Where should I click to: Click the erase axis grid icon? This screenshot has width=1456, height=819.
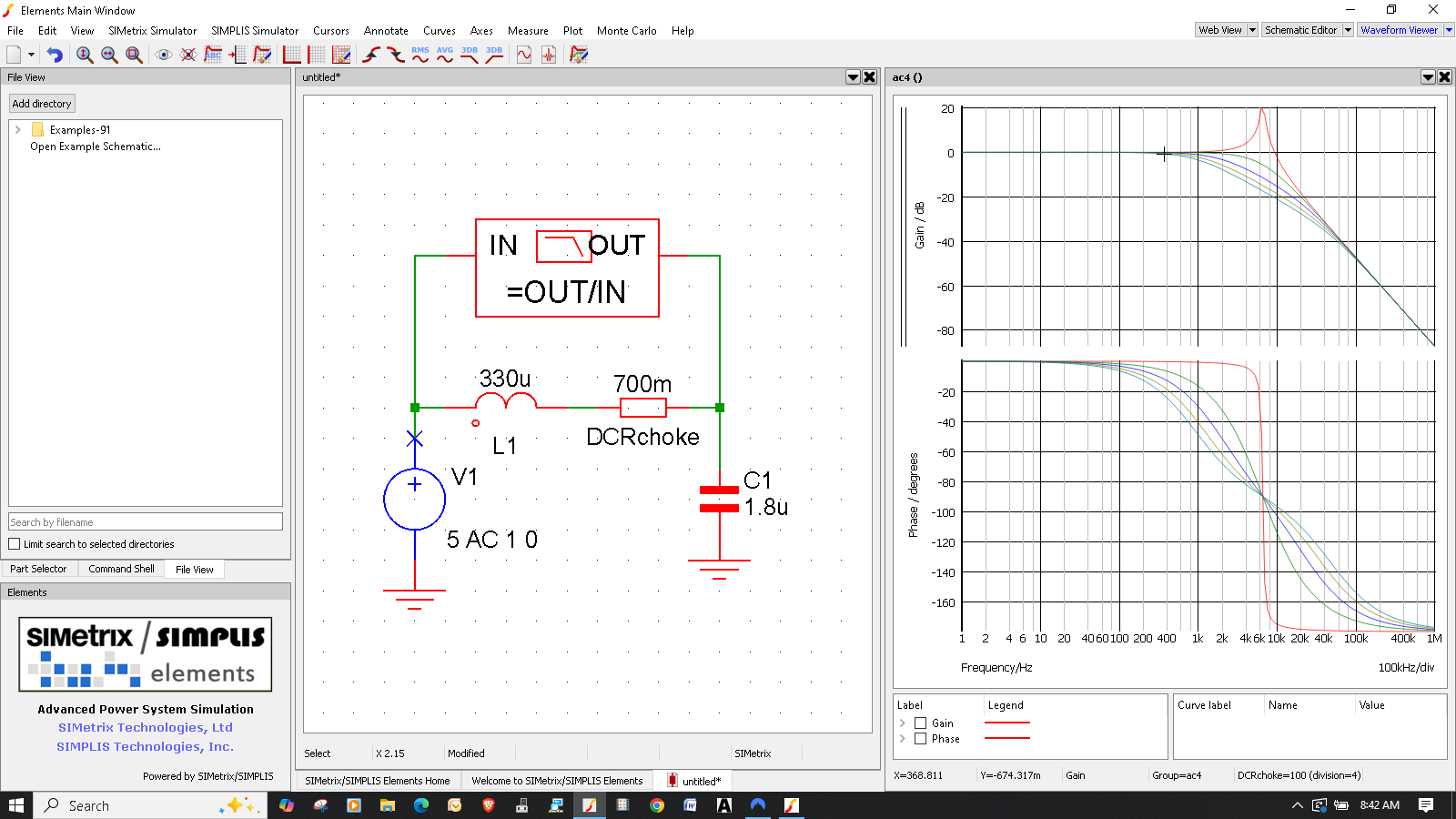tap(341, 55)
